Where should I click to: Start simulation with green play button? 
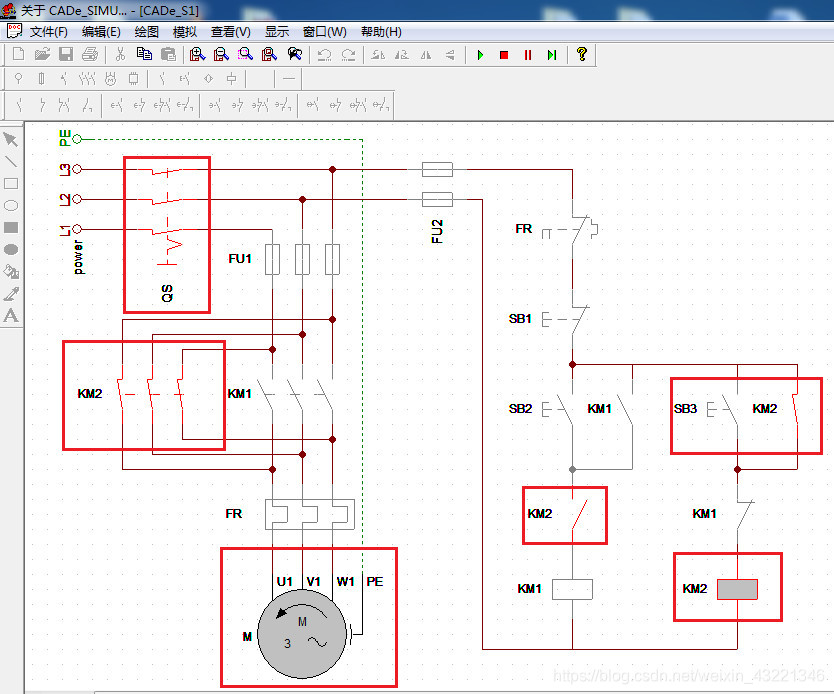pos(480,55)
